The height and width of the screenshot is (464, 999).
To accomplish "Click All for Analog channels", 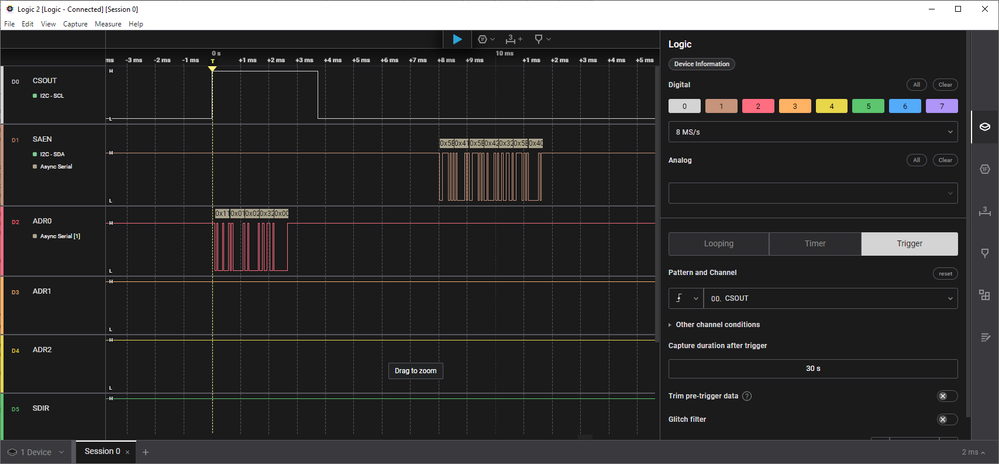I will [x=916, y=160].
